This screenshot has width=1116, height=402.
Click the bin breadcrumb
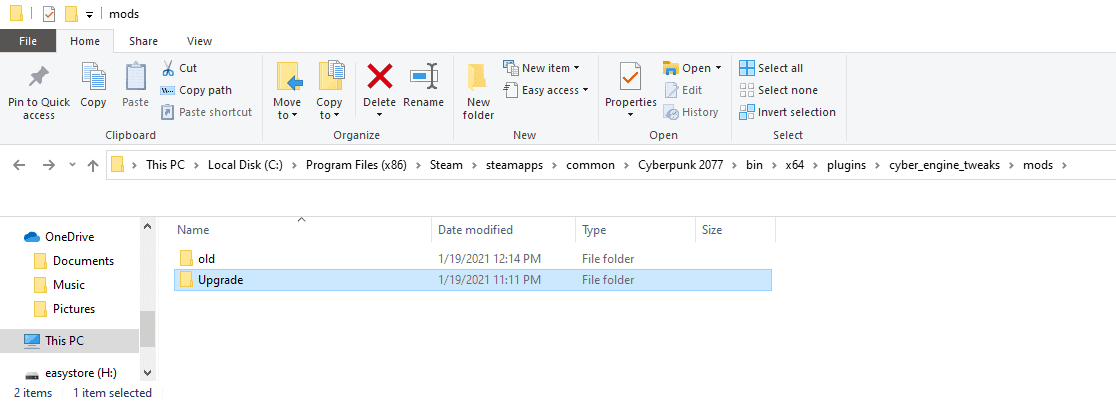coord(753,165)
